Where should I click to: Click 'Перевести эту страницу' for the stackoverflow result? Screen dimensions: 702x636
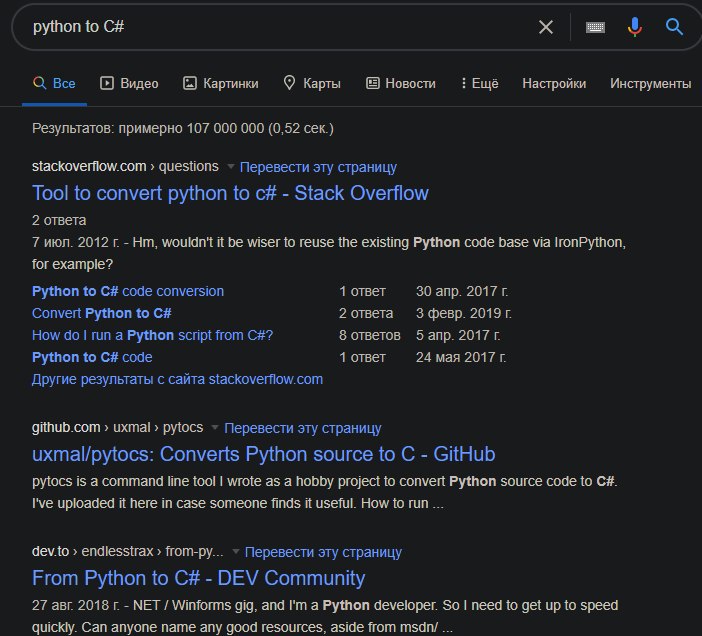(x=318, y=167)
